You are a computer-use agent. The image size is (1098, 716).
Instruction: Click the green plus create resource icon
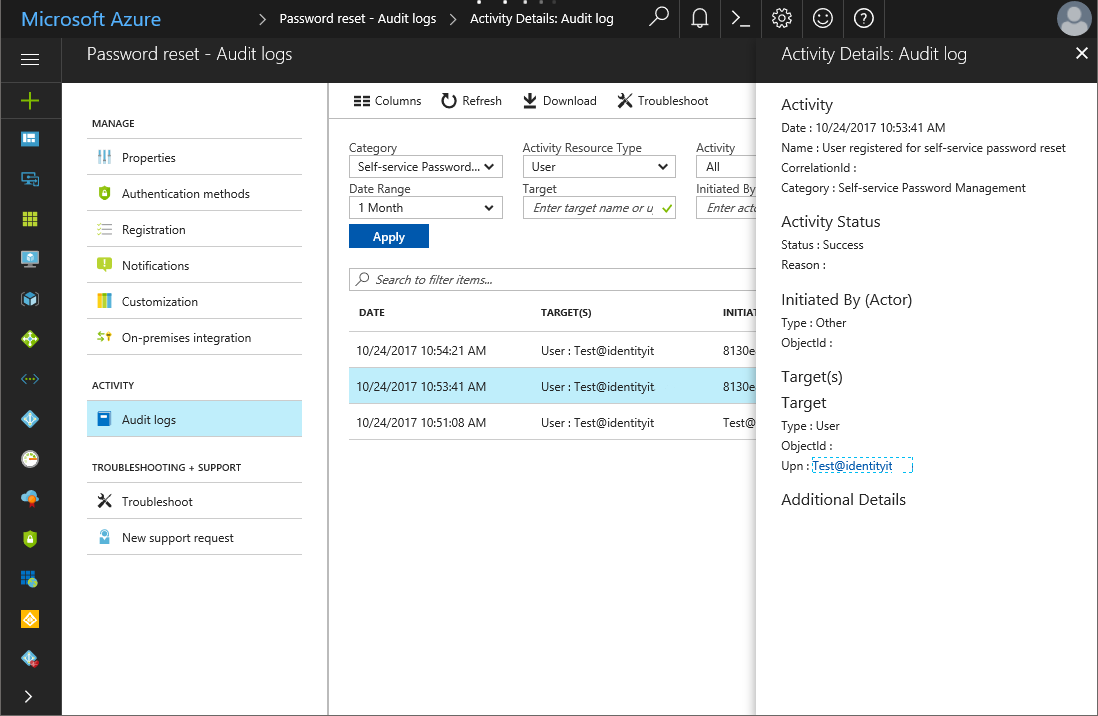pos(30,100)
